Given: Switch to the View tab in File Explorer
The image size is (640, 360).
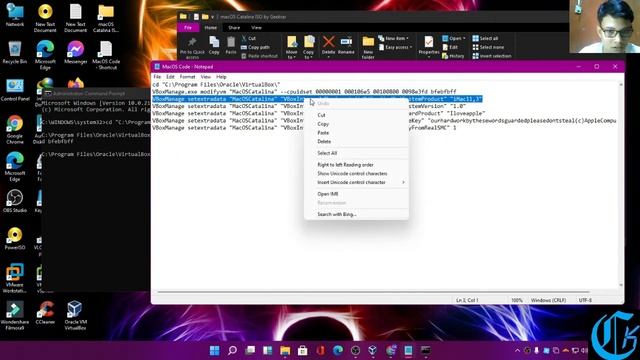Looking at the screenshot, I should (256, 27).
